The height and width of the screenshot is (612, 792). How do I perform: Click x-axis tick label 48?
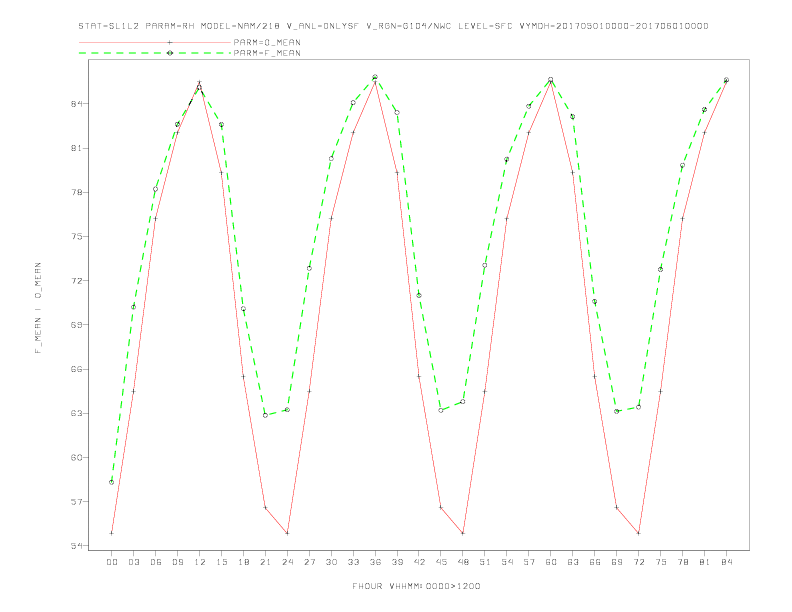(463, 562)
